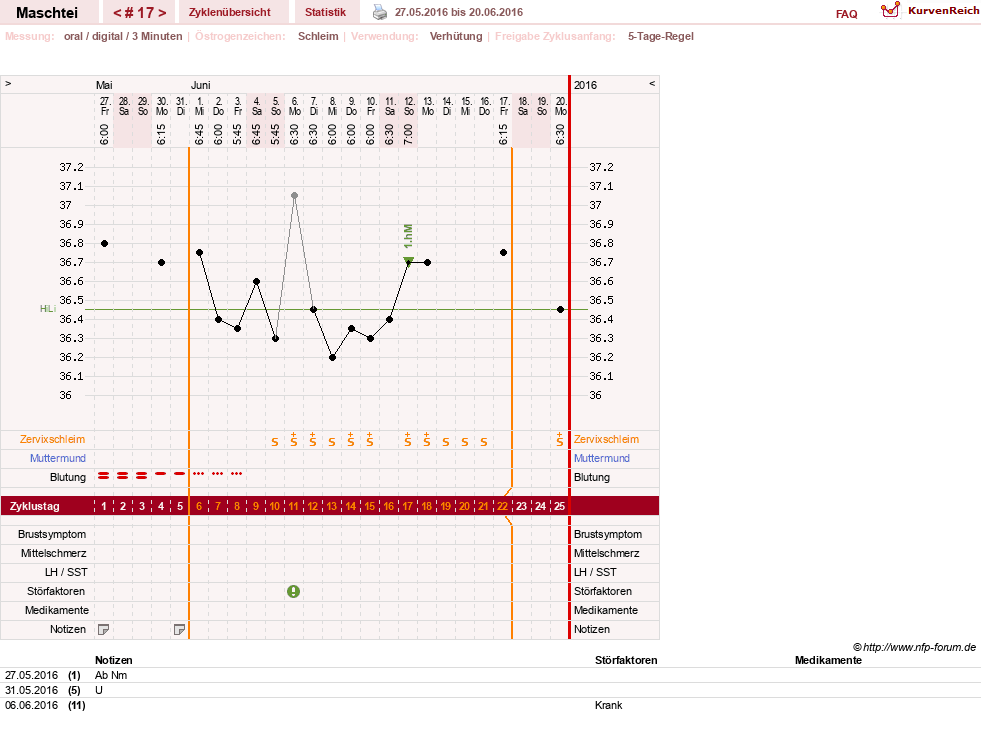Click the 12. So date column header
This screenshot has height=739, width=981.
click(409, 106)
